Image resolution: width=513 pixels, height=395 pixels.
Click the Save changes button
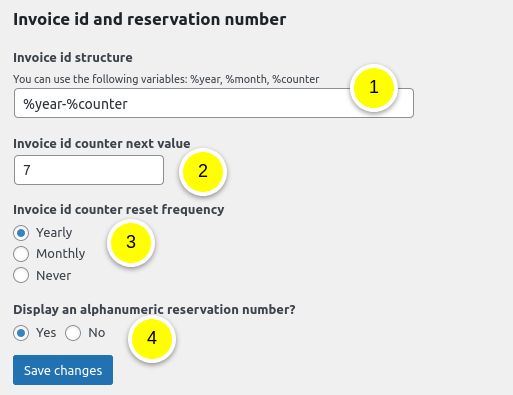click(63, 370)
